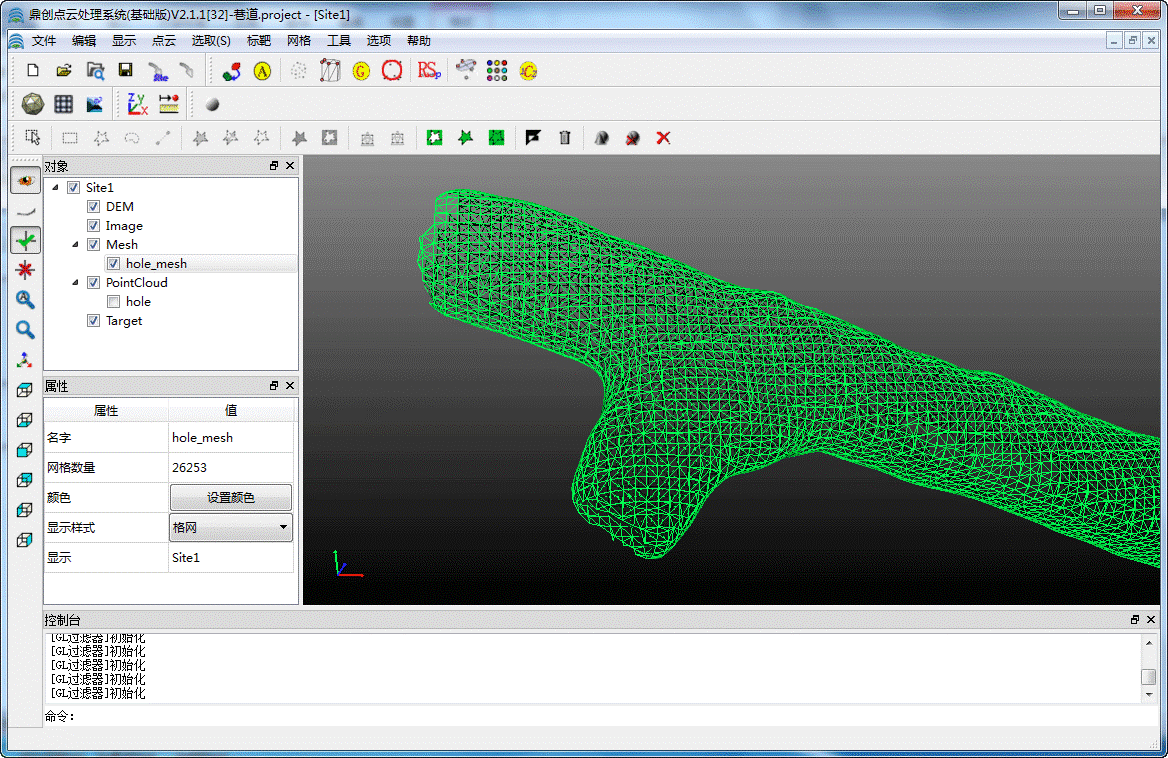This screenshot has height=758, width=1168.
Task: Click the trash can delete icon
Action: coord(565,138)
